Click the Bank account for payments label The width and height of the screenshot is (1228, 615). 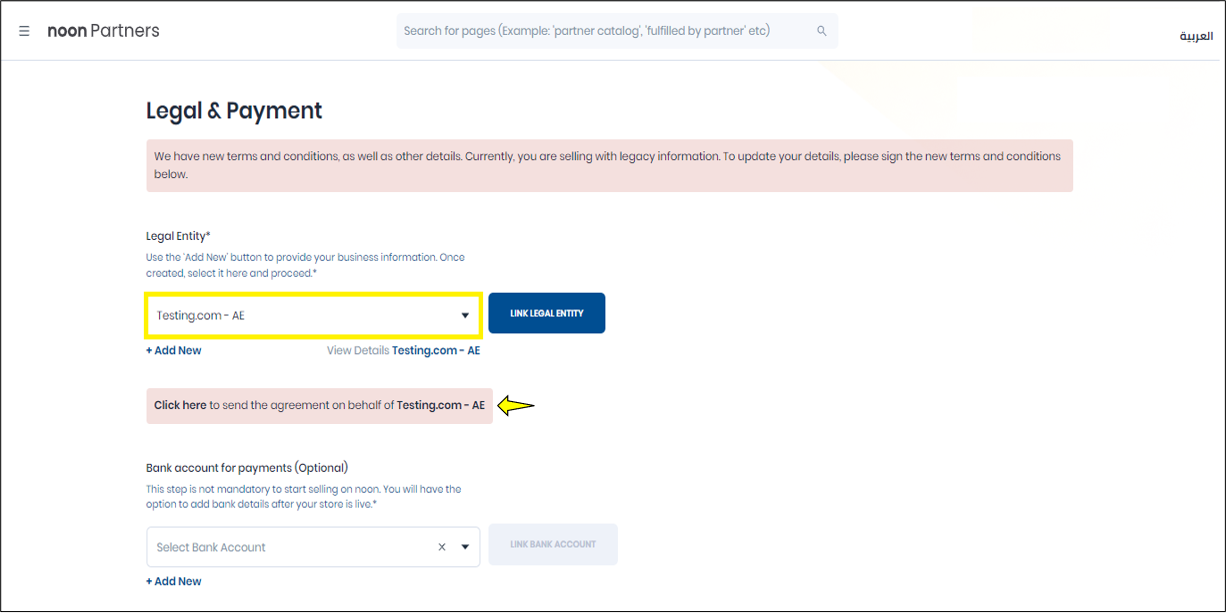pos(247,467)
